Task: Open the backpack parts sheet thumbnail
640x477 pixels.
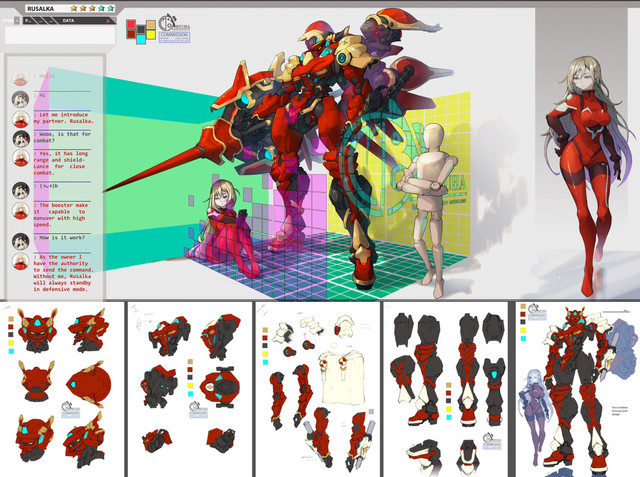Action: coord(190,389)
